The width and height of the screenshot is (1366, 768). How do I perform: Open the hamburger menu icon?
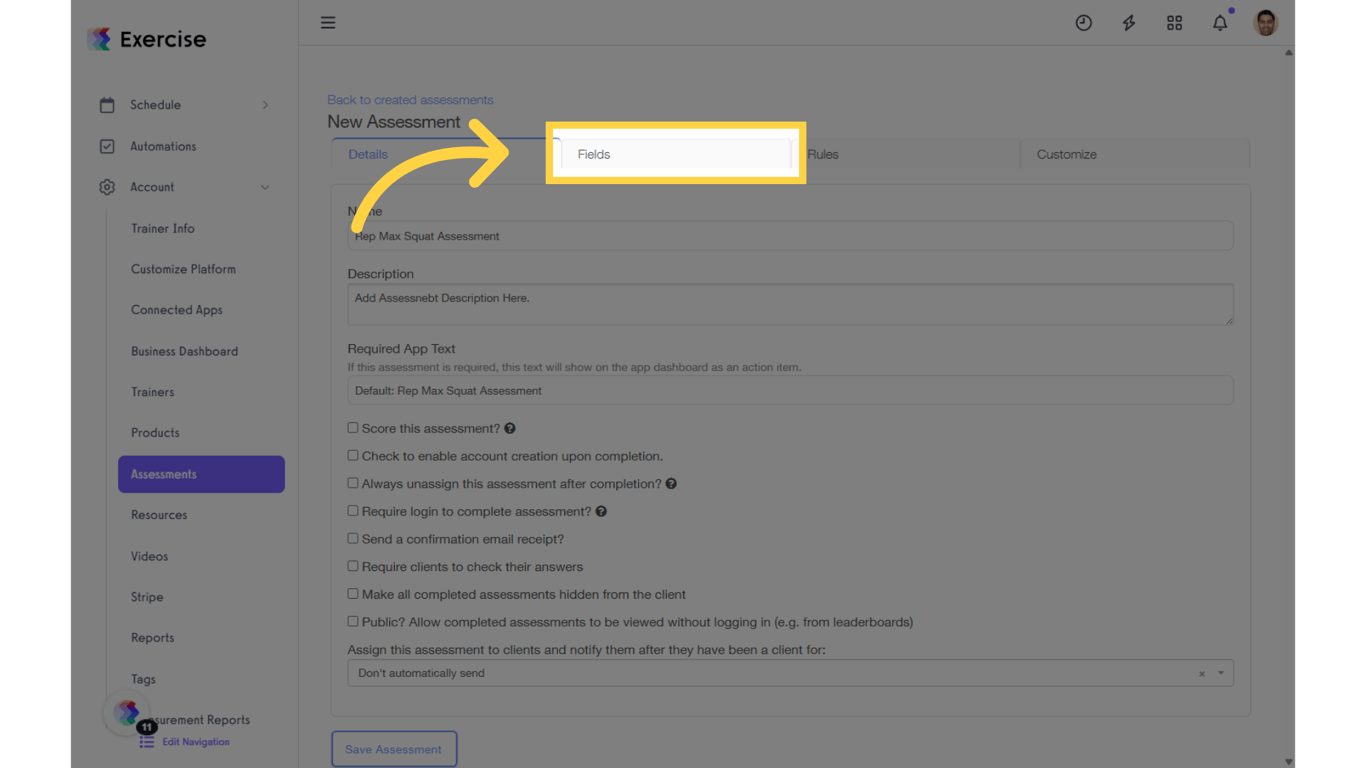tap(328, 22)
